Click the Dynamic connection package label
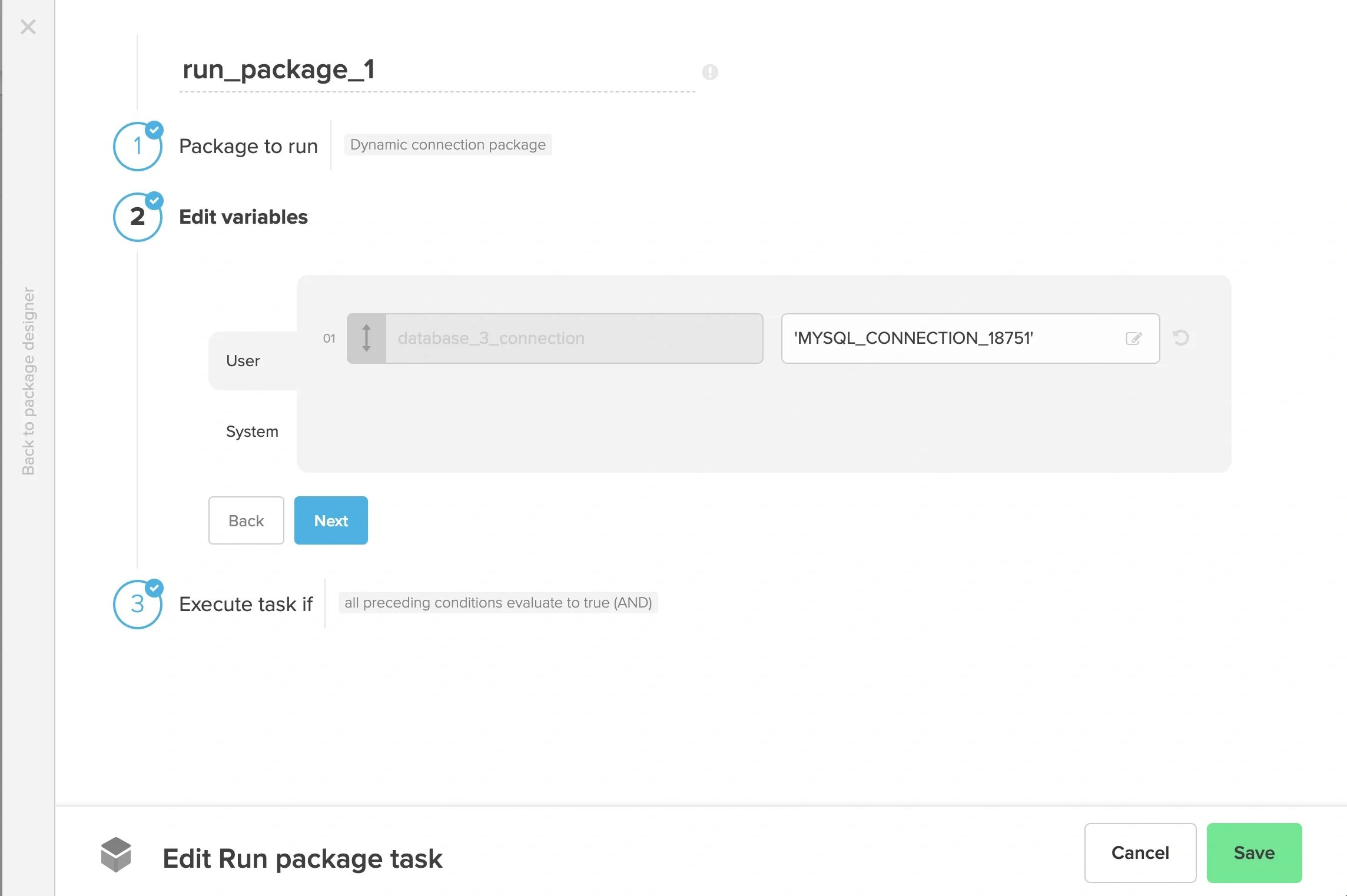 [448, 145]
